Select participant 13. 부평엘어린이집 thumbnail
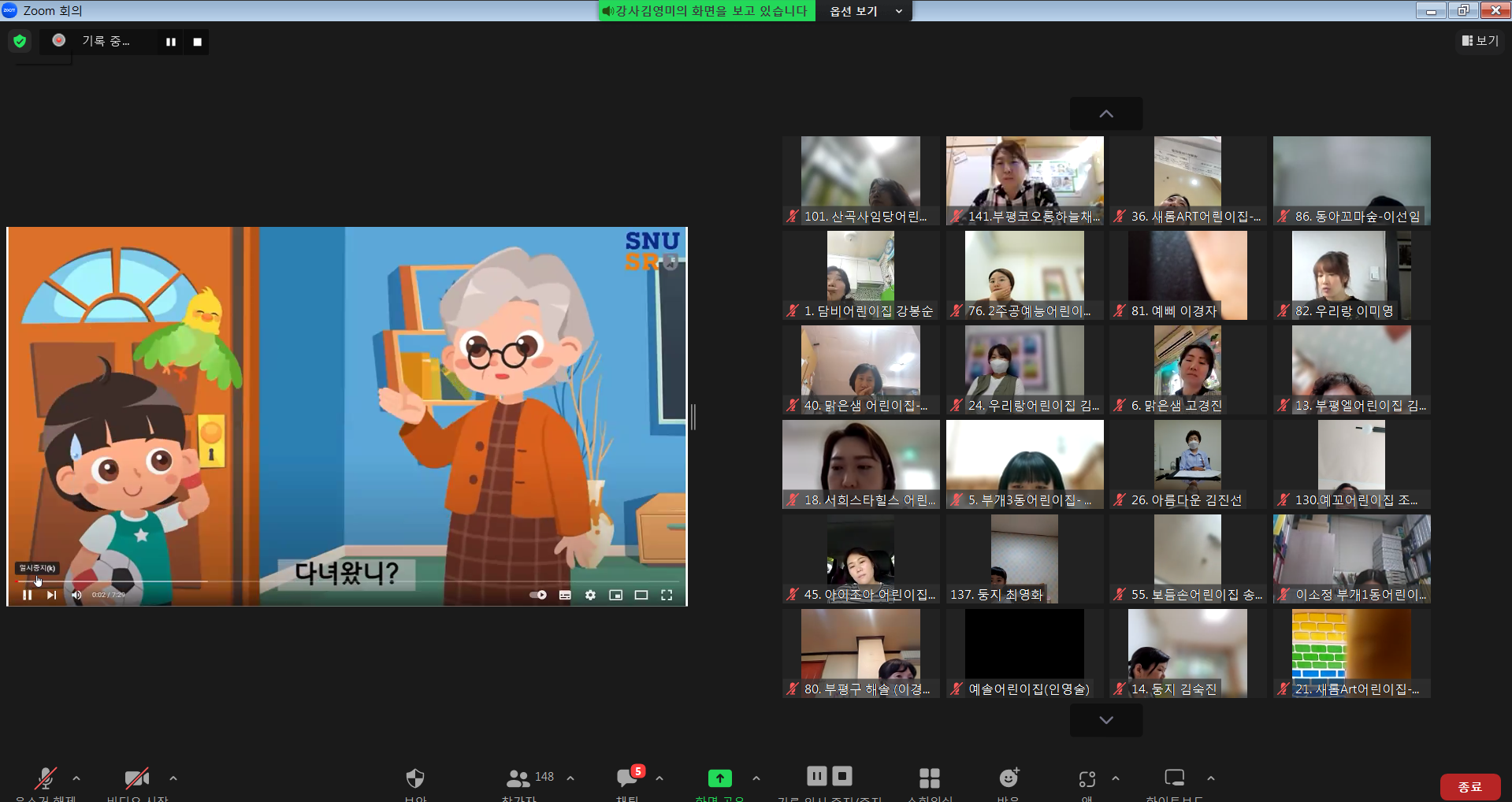Viewport: 1512px width, 802px height. click(1351, 369)
